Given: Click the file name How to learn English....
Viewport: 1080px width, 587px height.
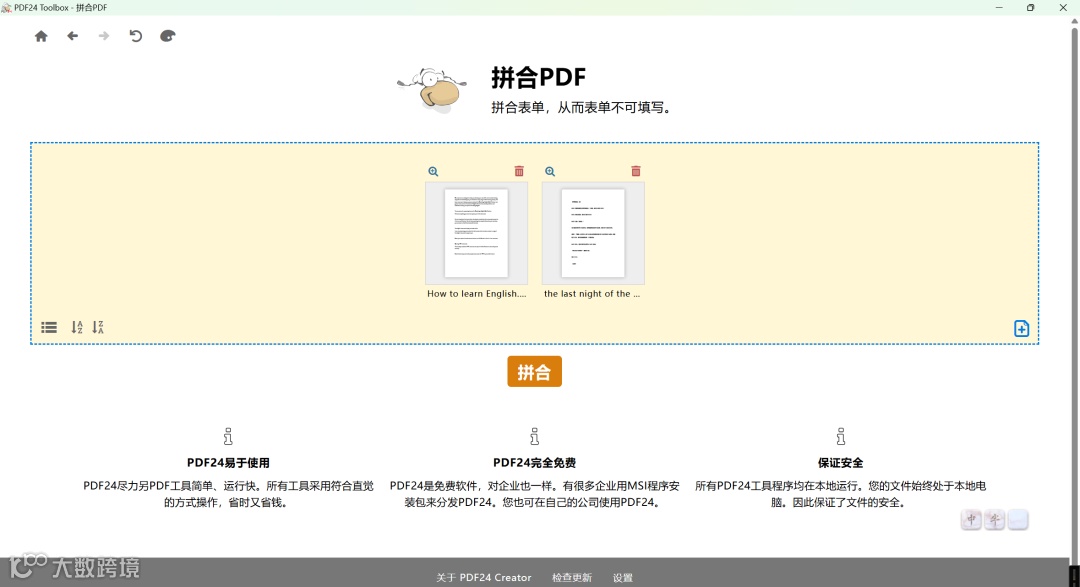Looking at the screenshot, I should tap(477, 294).
